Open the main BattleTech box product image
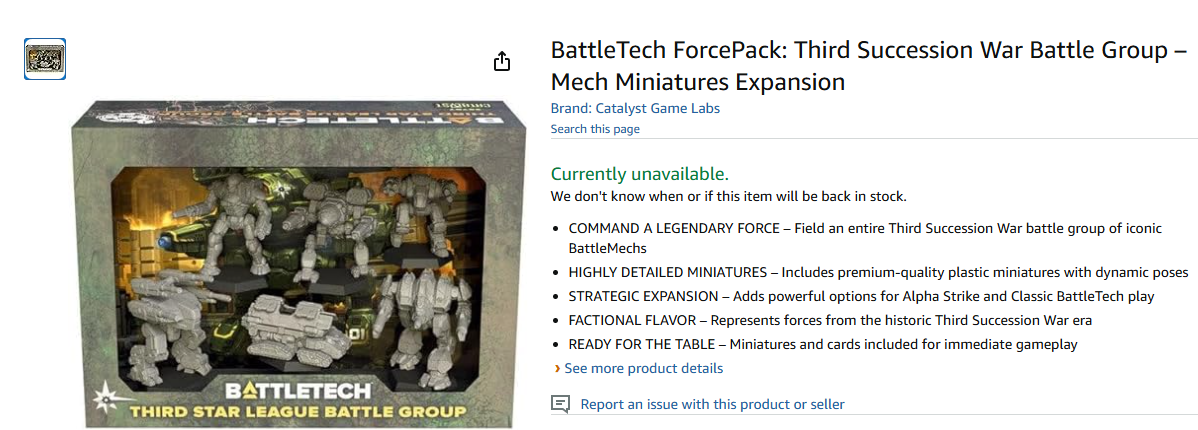 [x=300, y=260]
